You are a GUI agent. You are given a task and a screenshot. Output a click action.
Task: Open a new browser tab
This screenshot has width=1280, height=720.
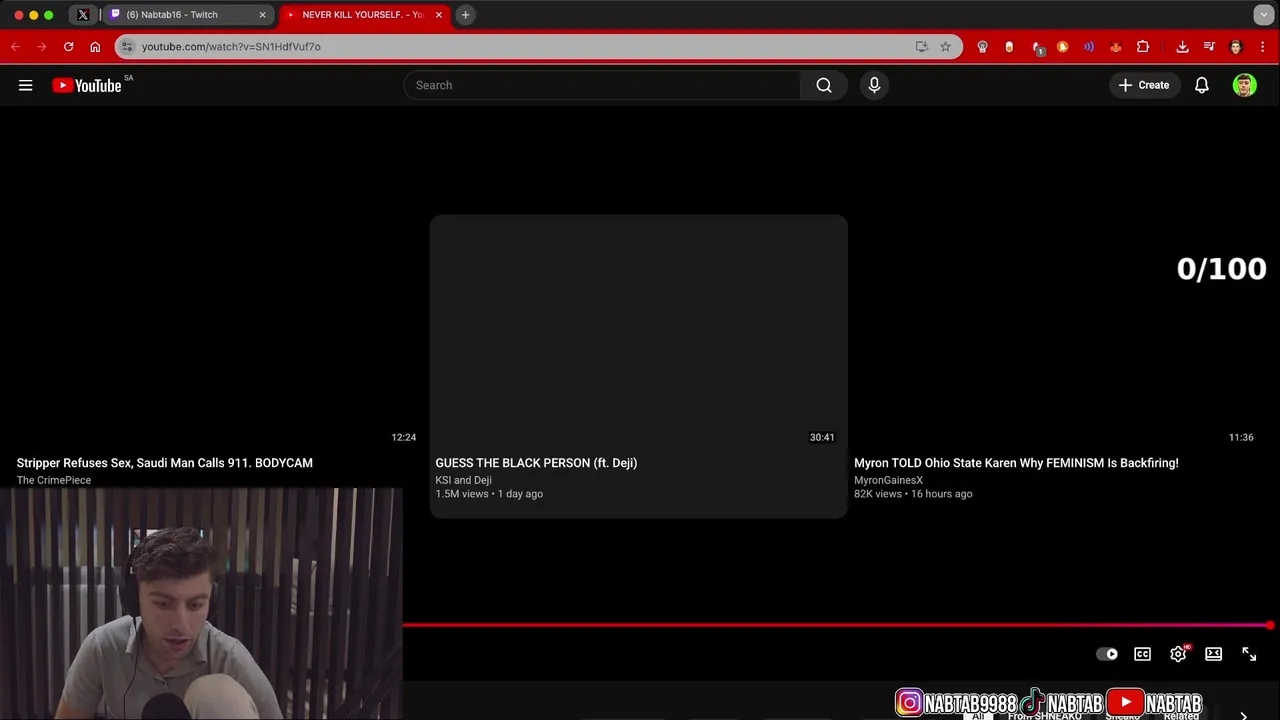(465, 15)
